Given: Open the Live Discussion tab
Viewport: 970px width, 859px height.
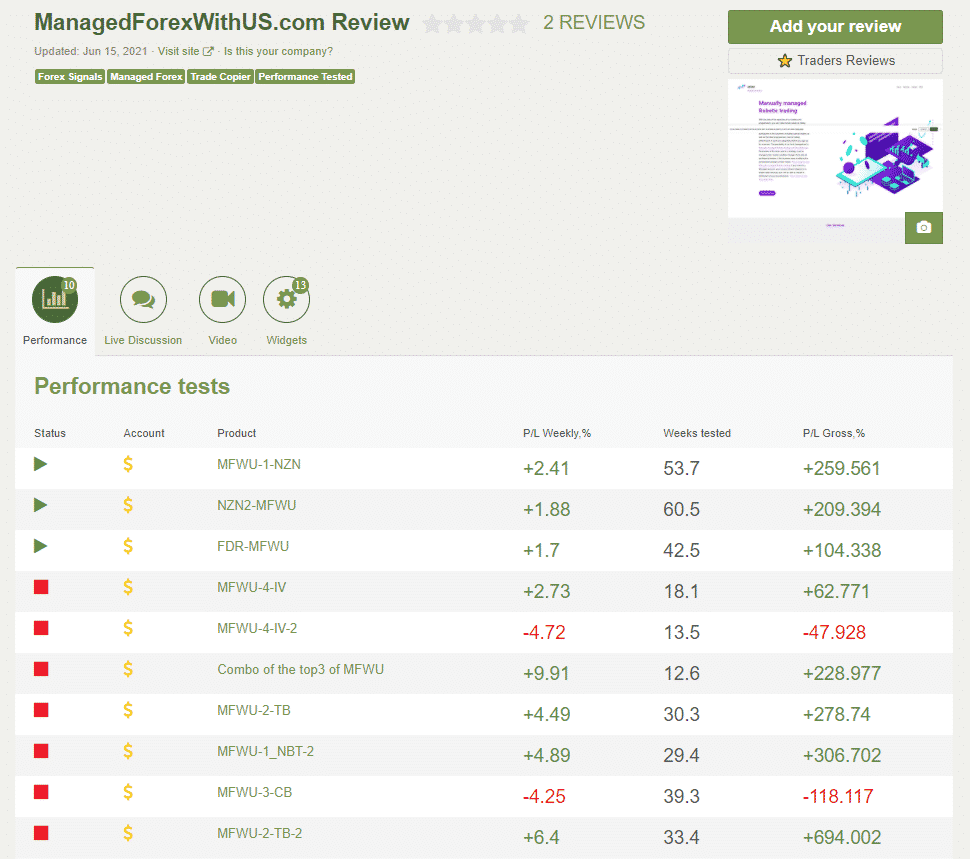Looking at the screenshot, I should 143,311.
